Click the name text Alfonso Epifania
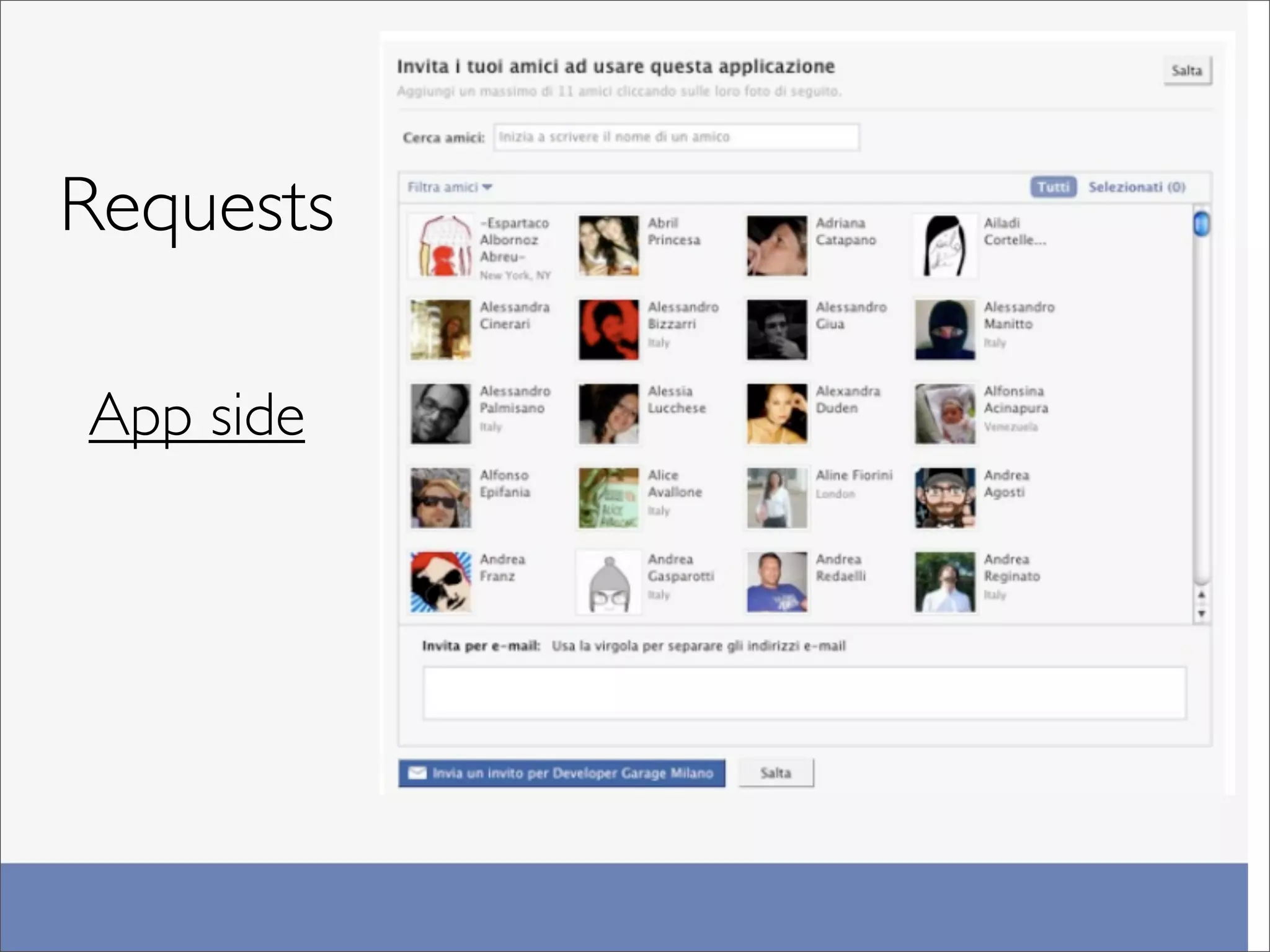 [x=505, y=484]
